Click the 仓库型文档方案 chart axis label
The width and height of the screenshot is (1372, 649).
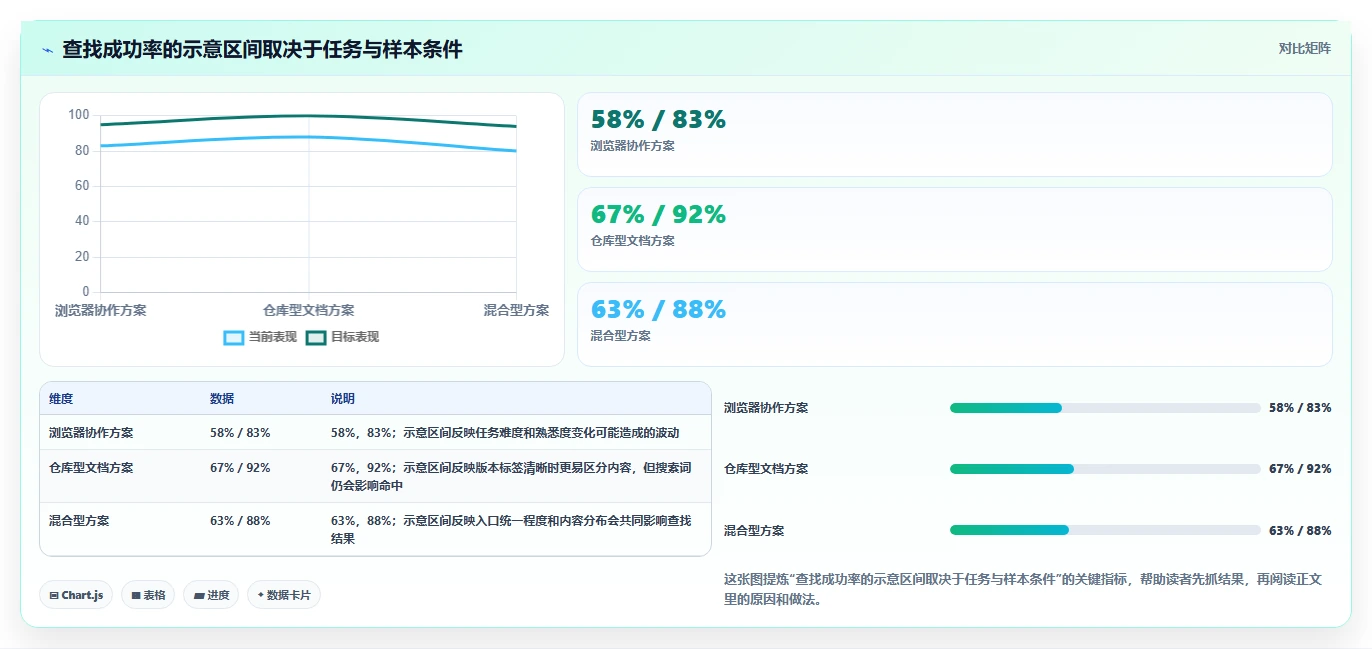tap(308, 310)
